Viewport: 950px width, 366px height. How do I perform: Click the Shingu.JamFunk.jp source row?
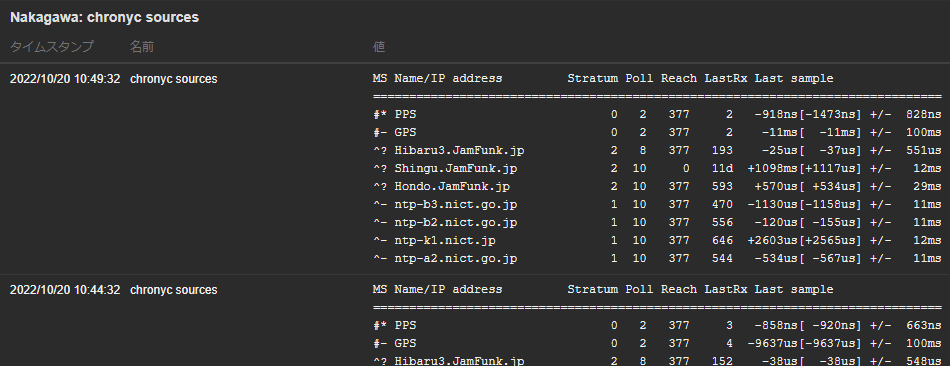click(657, 168)
